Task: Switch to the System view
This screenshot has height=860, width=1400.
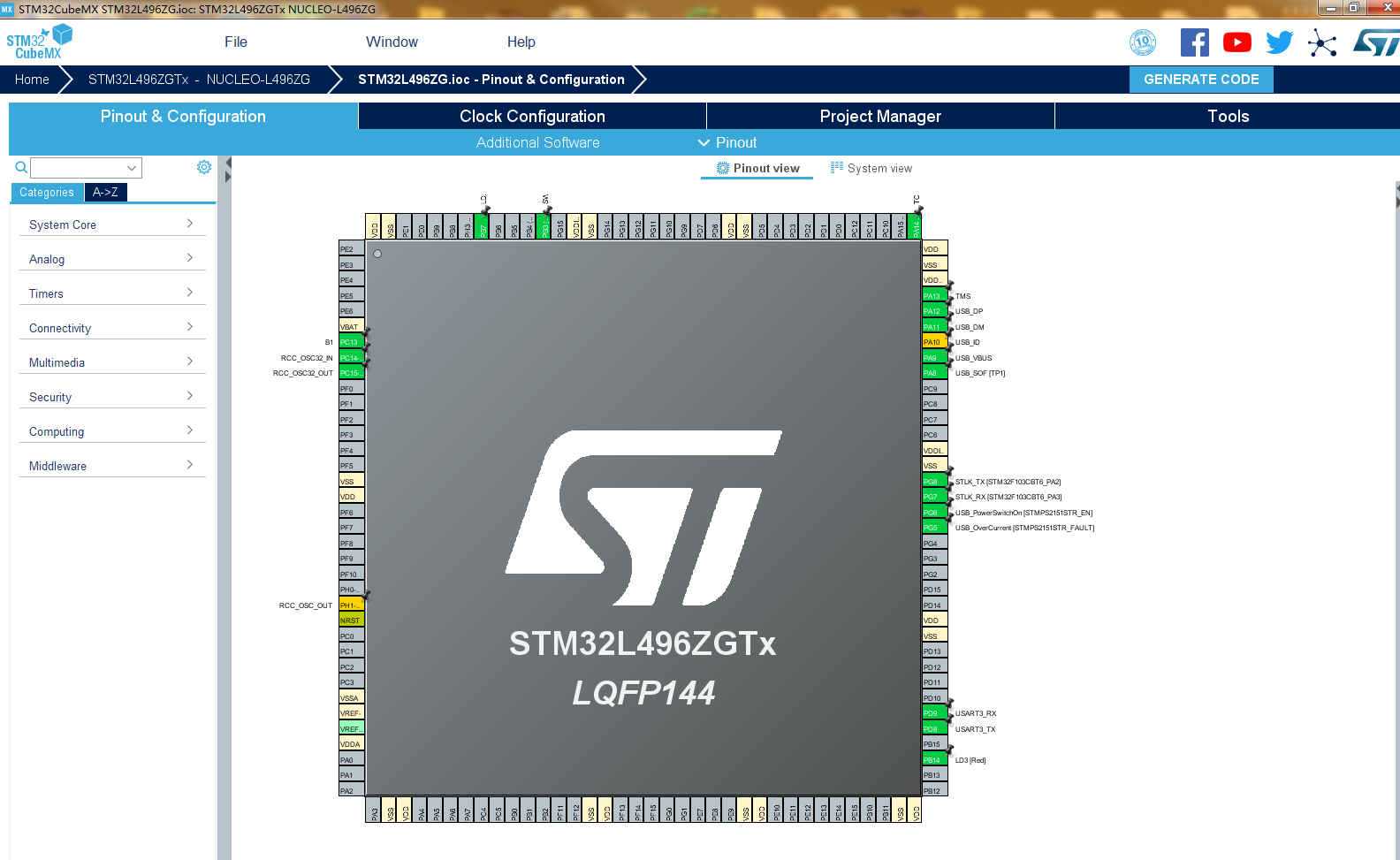Action: click(x=871, y=168)
